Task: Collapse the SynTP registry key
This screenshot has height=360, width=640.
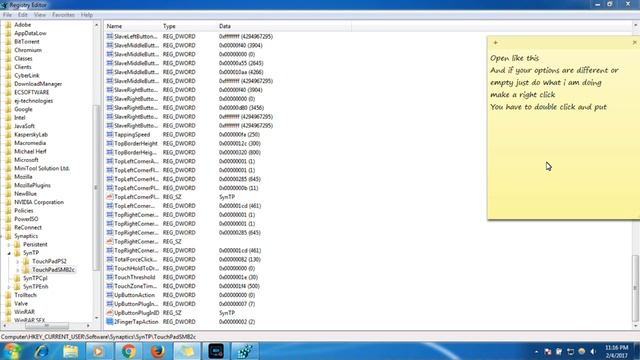Action: 9,253
